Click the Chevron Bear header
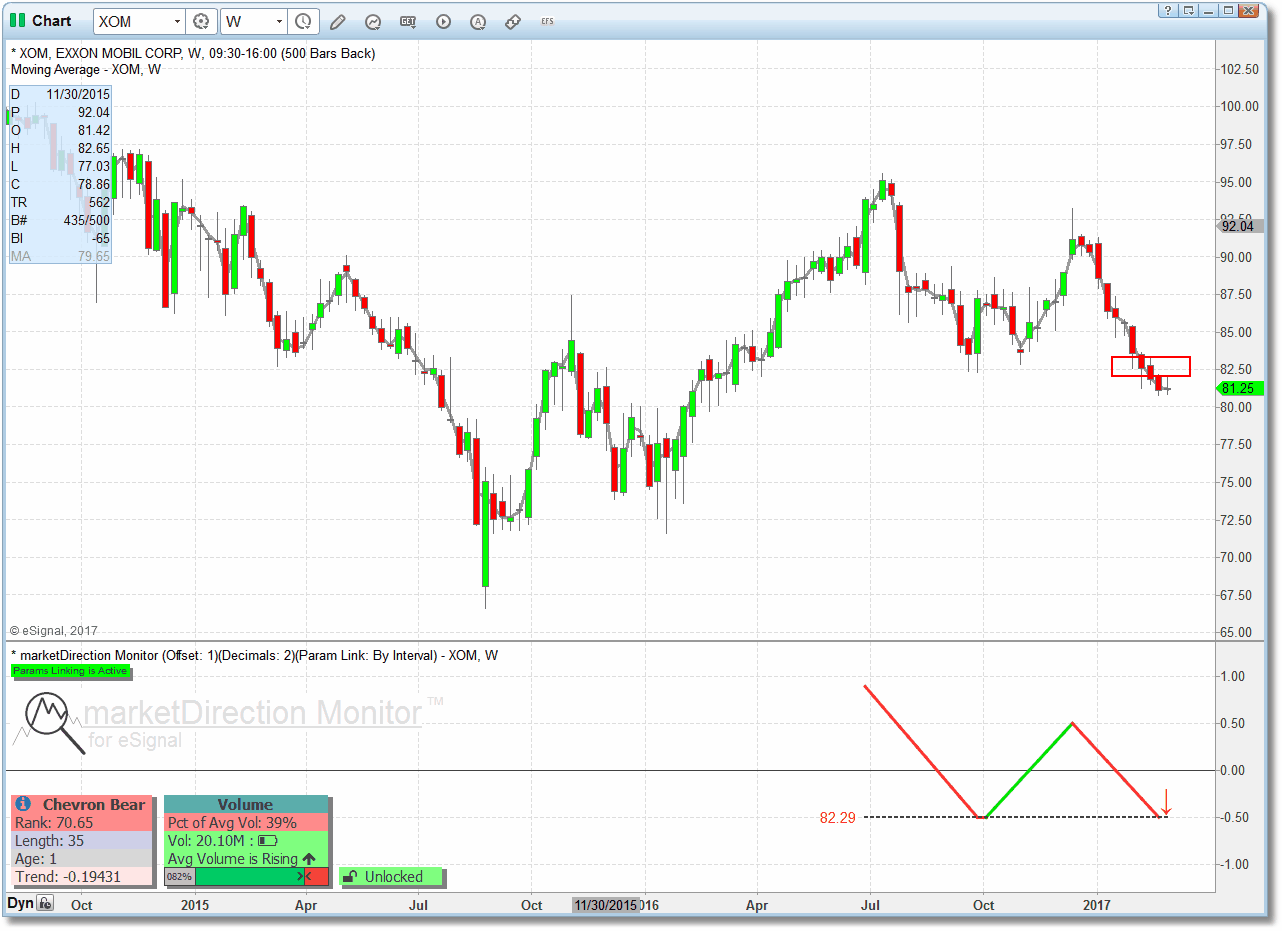1282x931 pixels. click(x=82, y=804)
